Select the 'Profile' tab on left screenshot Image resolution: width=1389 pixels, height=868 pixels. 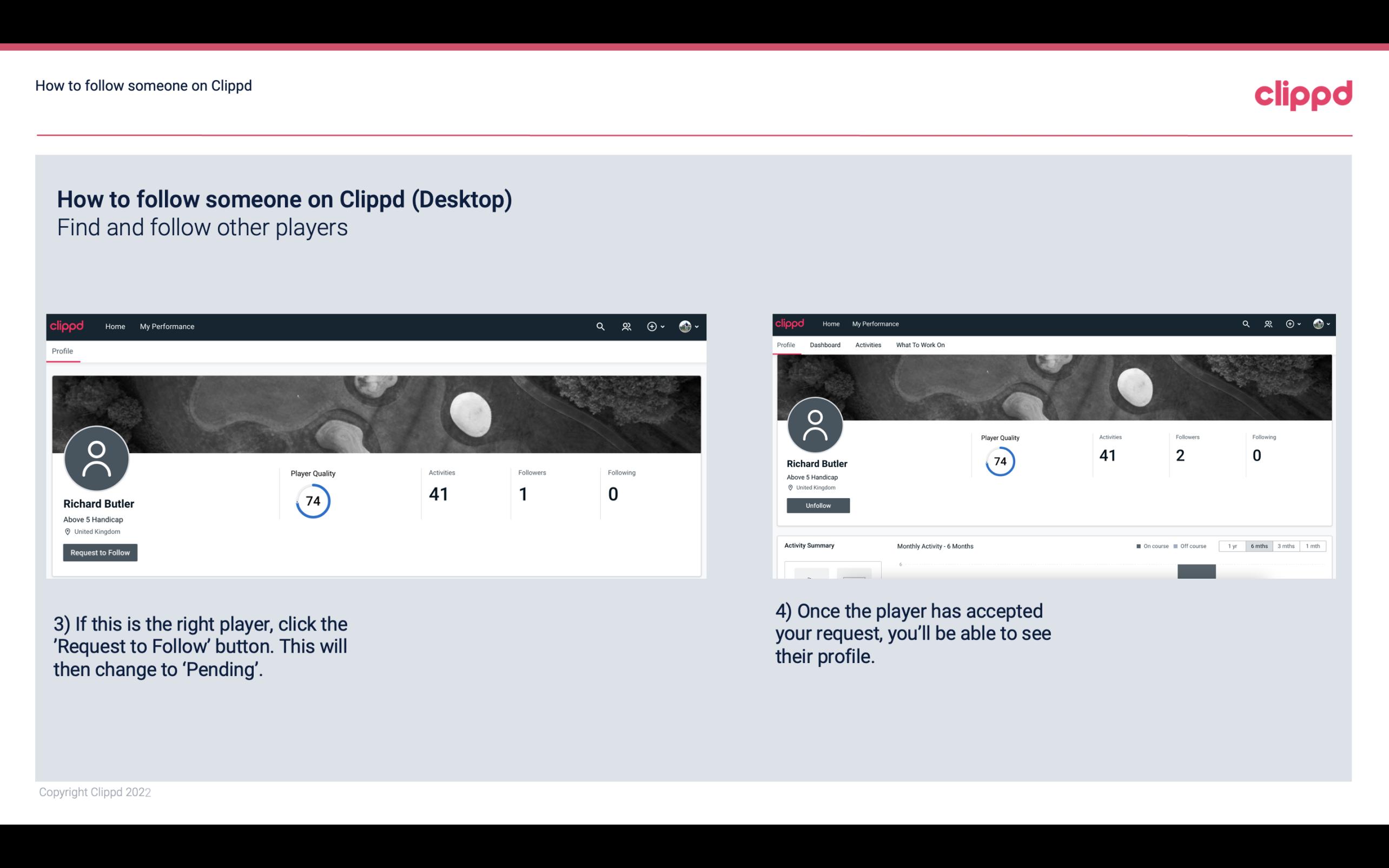click(x=62, y=351)
